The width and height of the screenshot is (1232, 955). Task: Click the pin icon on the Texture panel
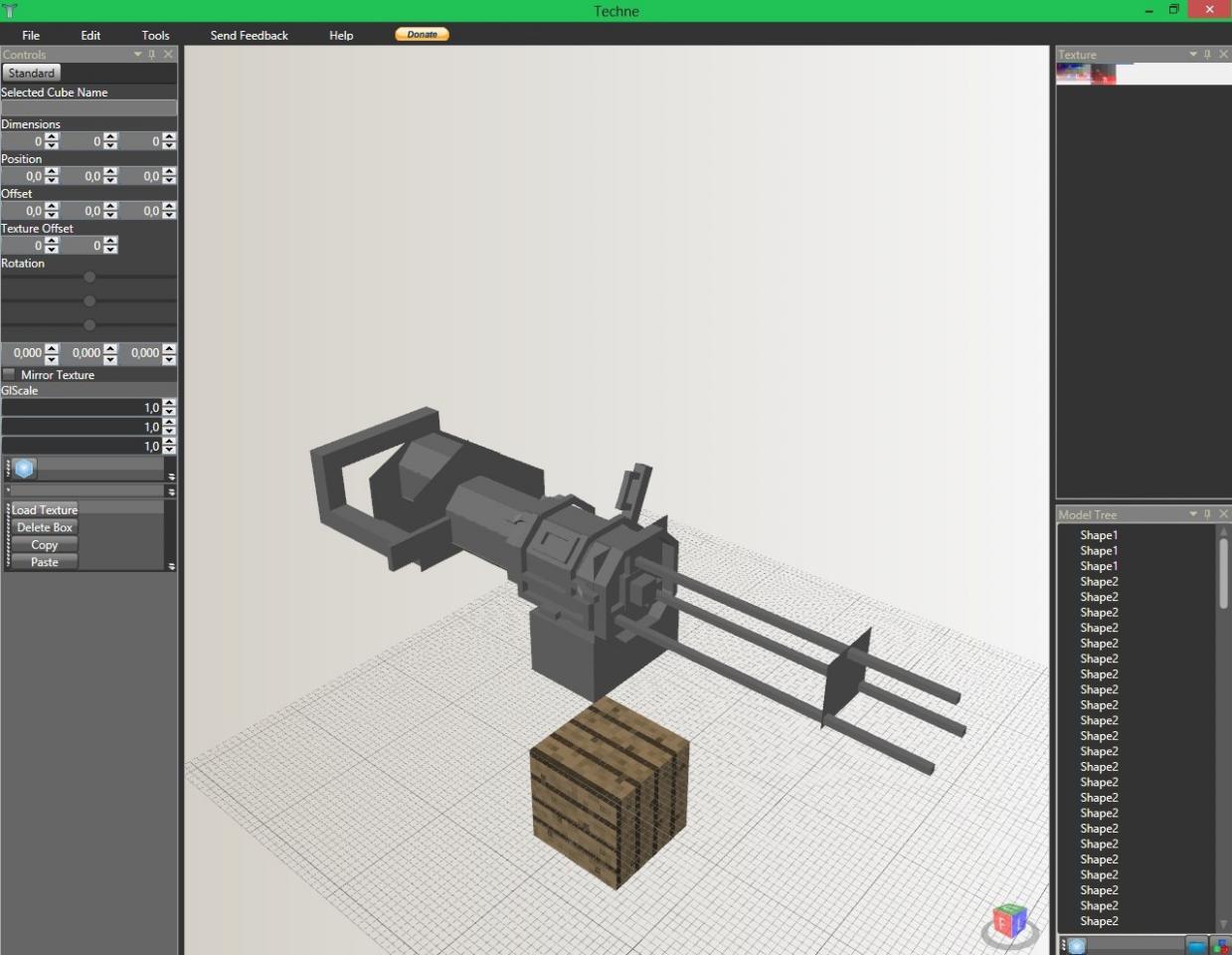(x=1207, y=54)
